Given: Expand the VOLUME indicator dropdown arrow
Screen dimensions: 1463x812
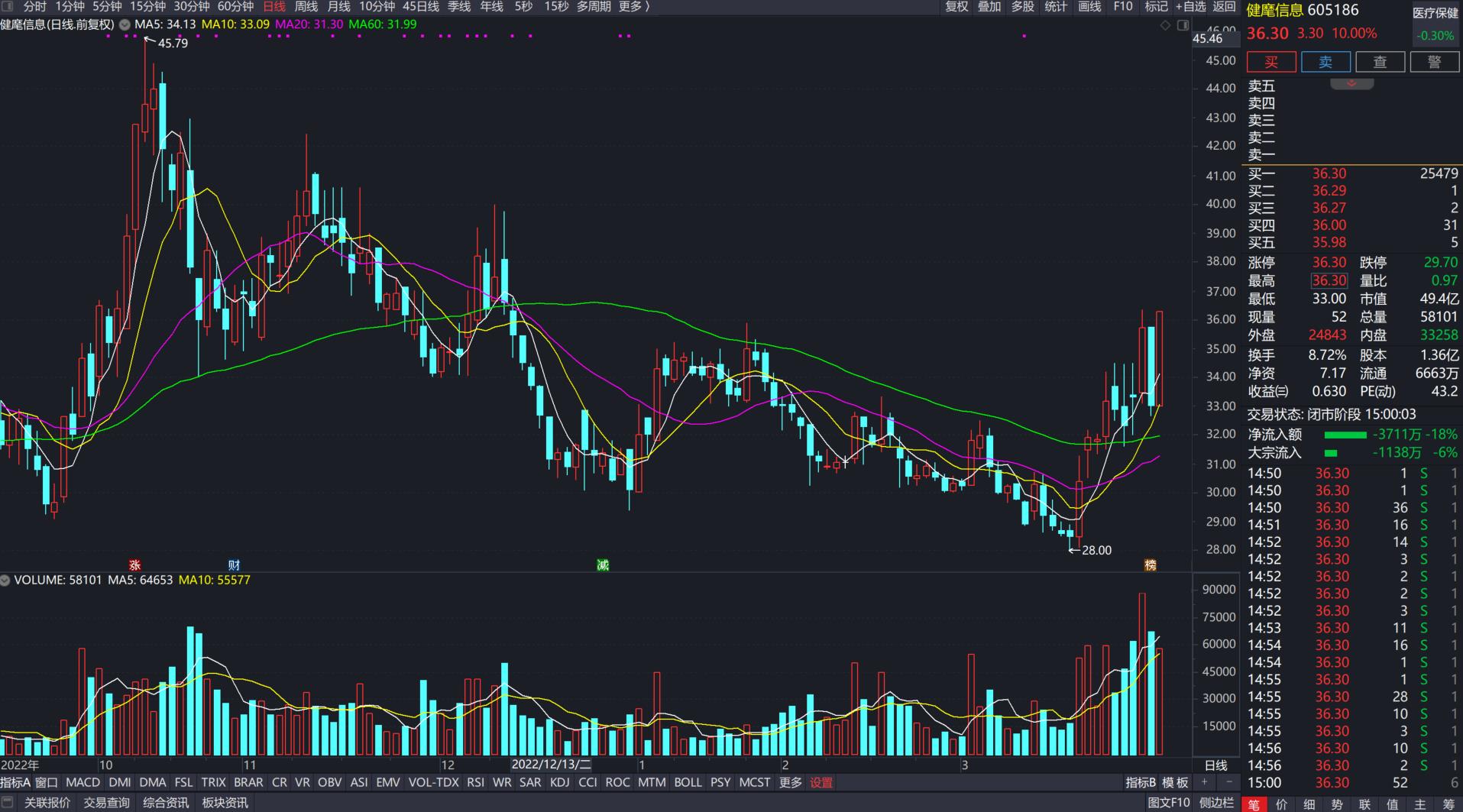Looking at the screenshot, I should tap(6, 581).
